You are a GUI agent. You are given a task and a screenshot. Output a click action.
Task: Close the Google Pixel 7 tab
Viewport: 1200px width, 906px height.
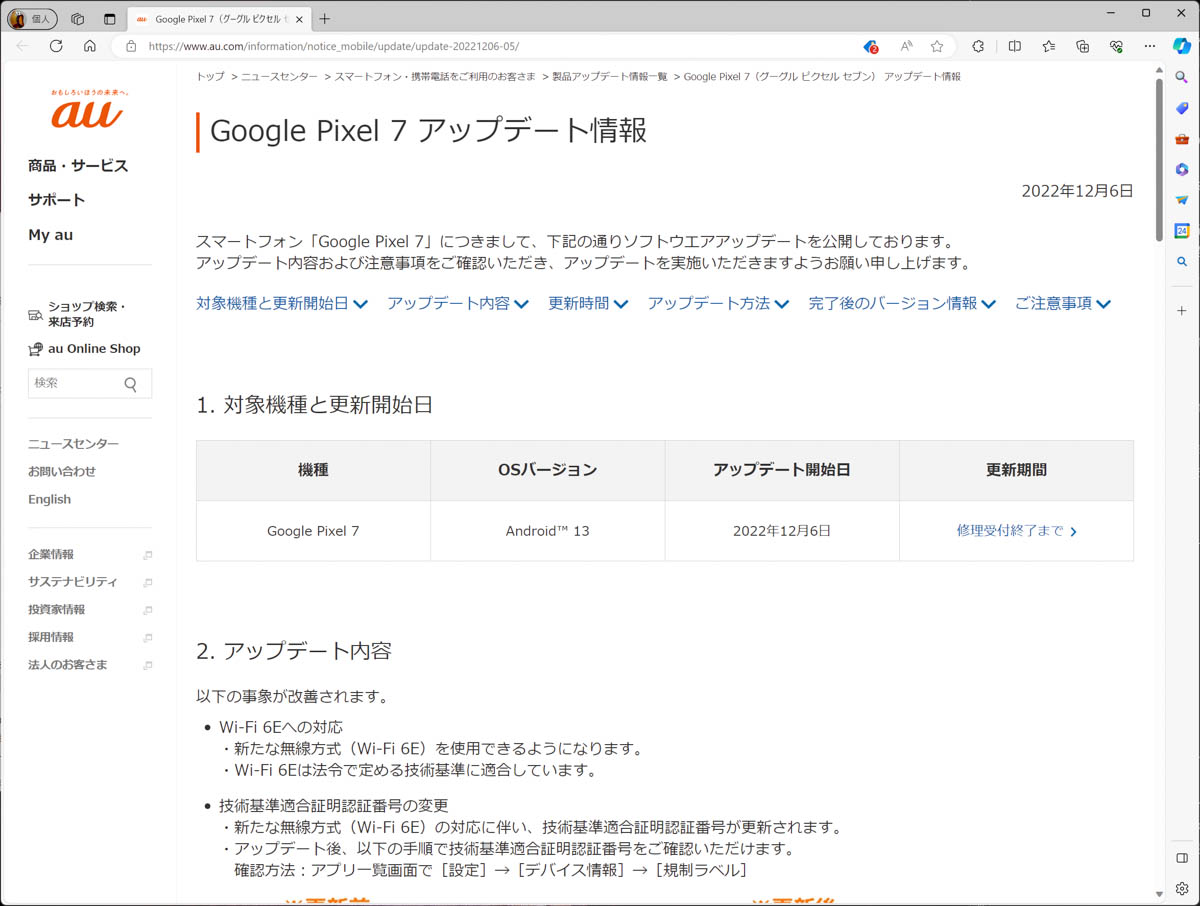point(299,19)
